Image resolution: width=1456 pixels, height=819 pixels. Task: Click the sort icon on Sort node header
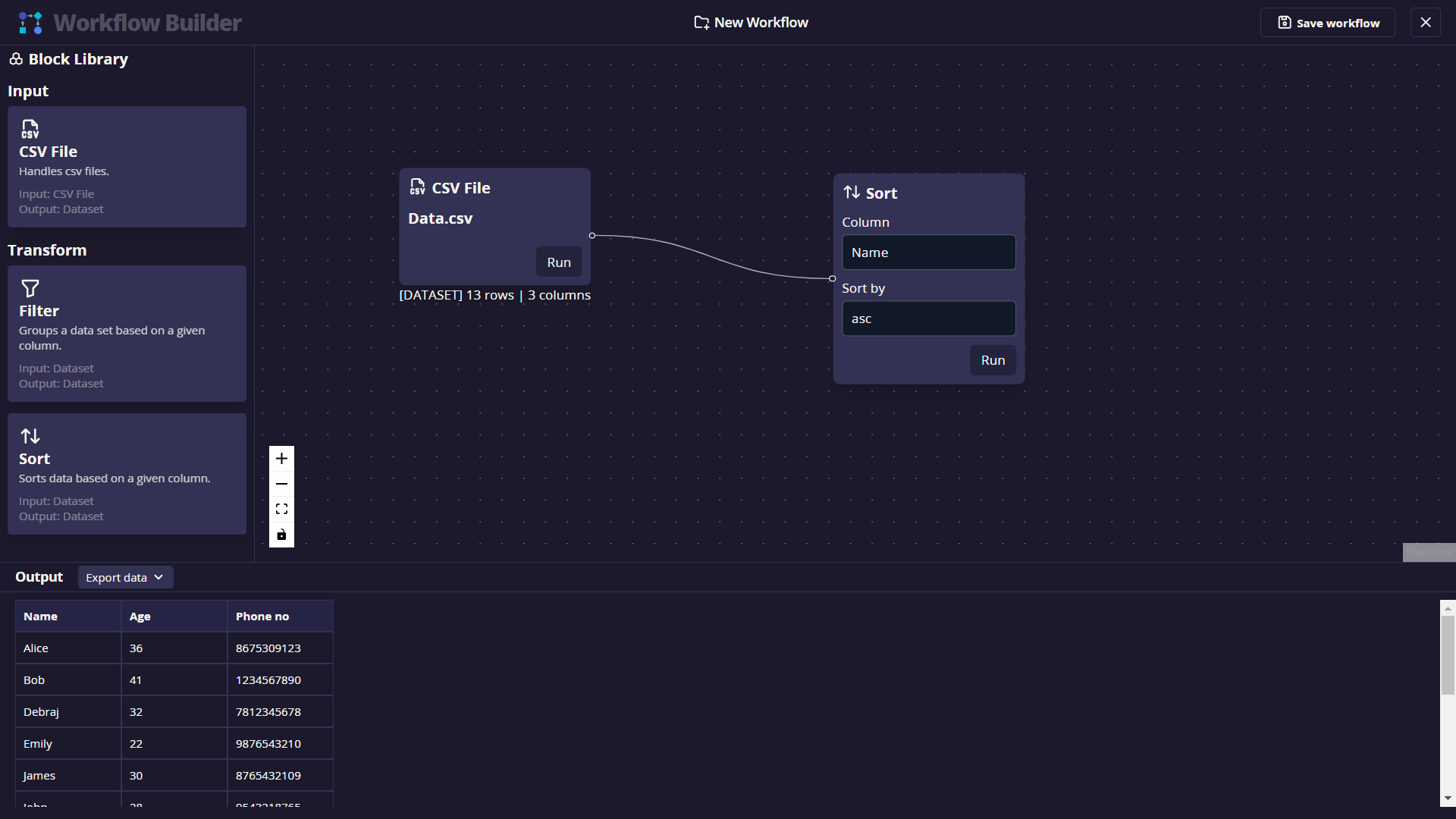tap(852, 193)
